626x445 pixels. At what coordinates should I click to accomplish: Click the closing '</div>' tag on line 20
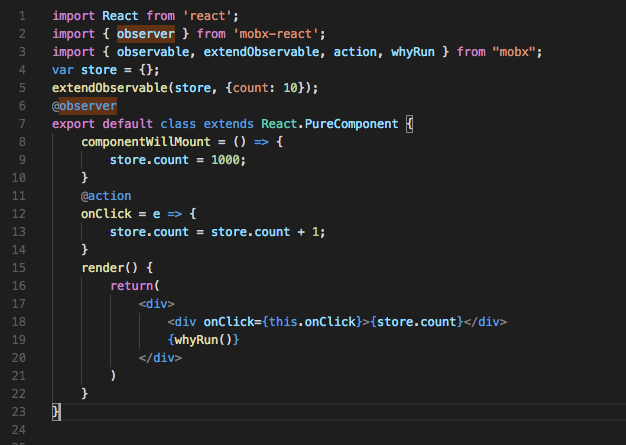click(160, 358)
